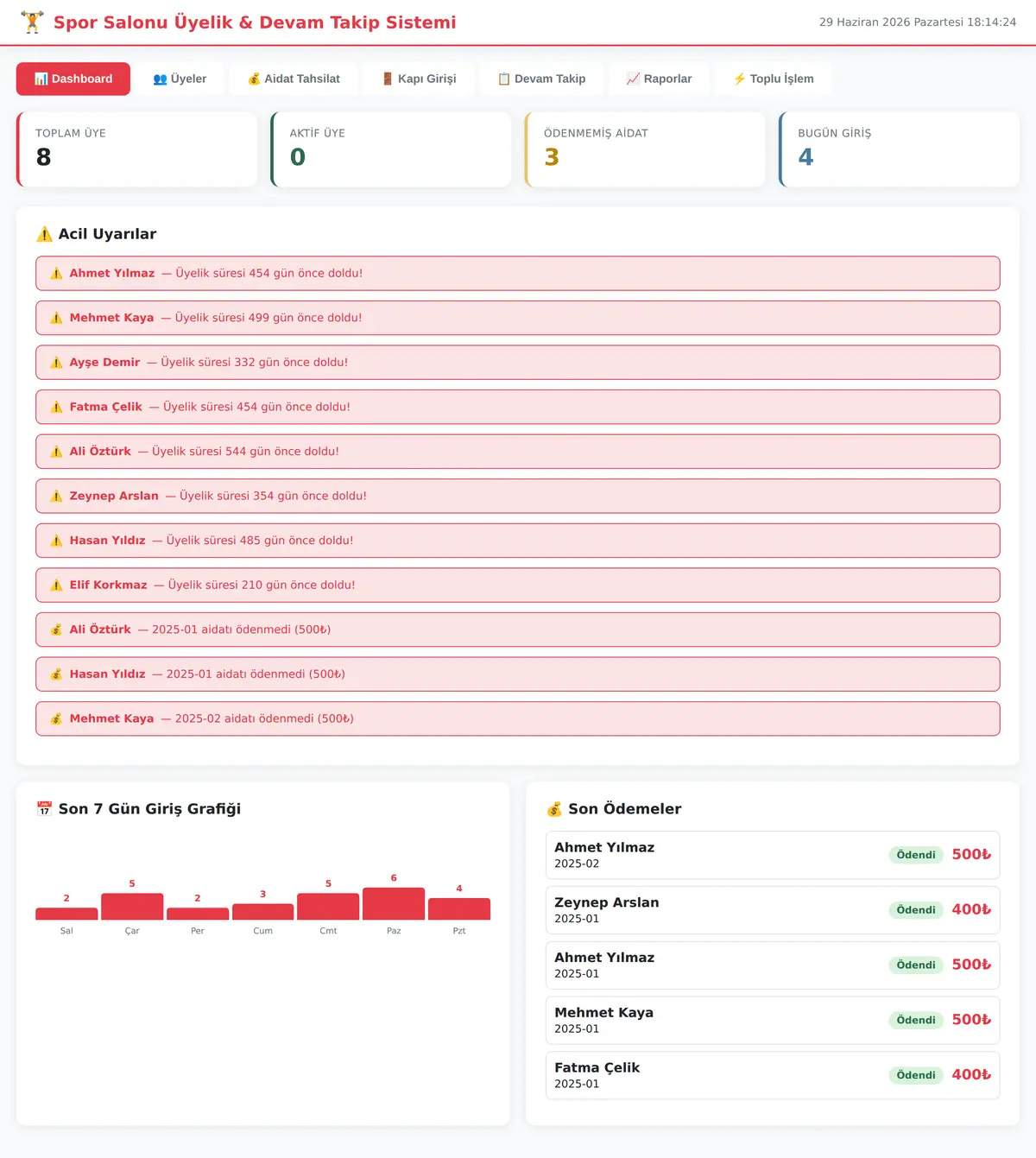Click the Spor Salonu system title

pyautogui.click(x=255, y=22)
